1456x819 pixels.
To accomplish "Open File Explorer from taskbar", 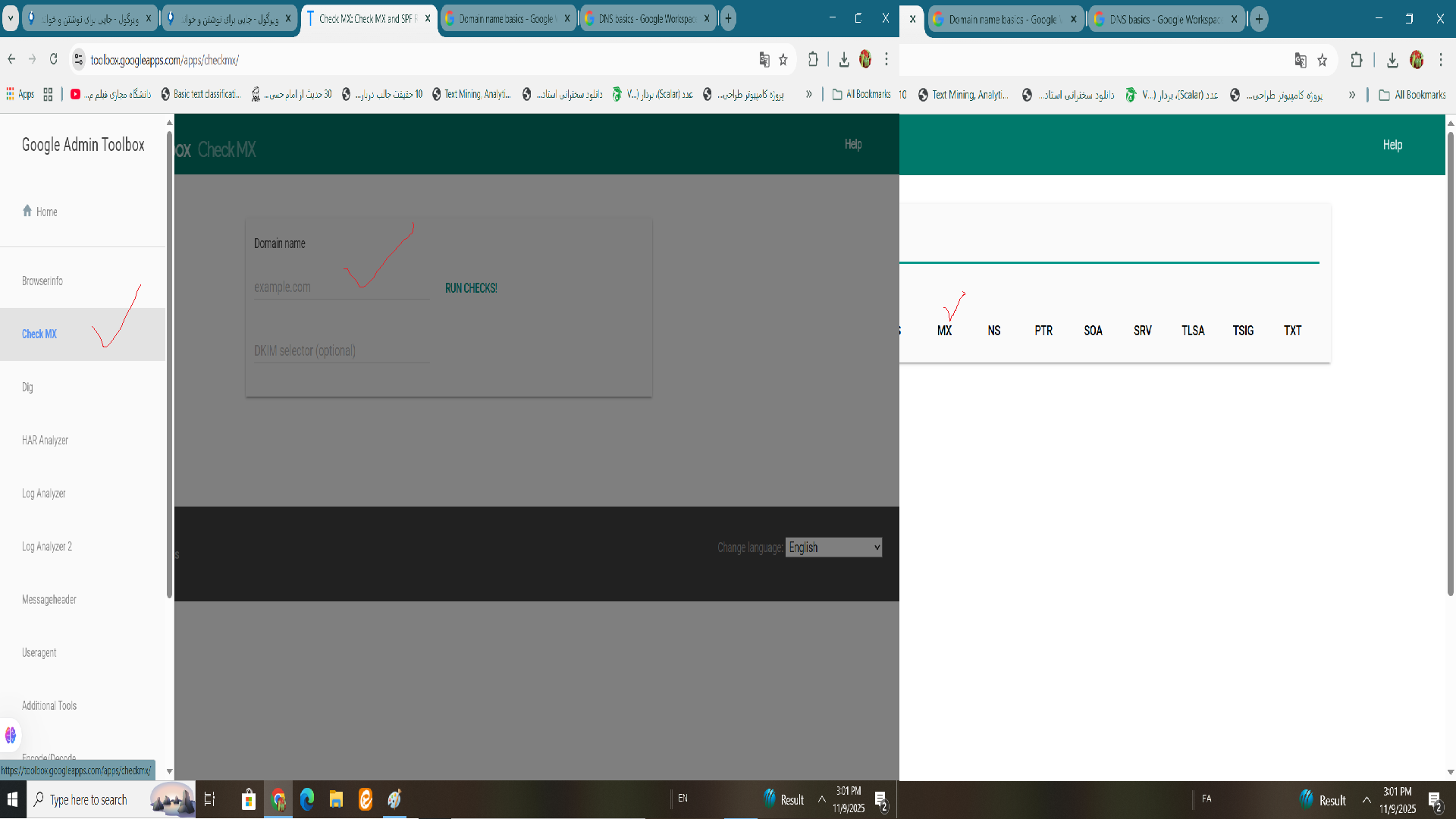I will (336, 799).
